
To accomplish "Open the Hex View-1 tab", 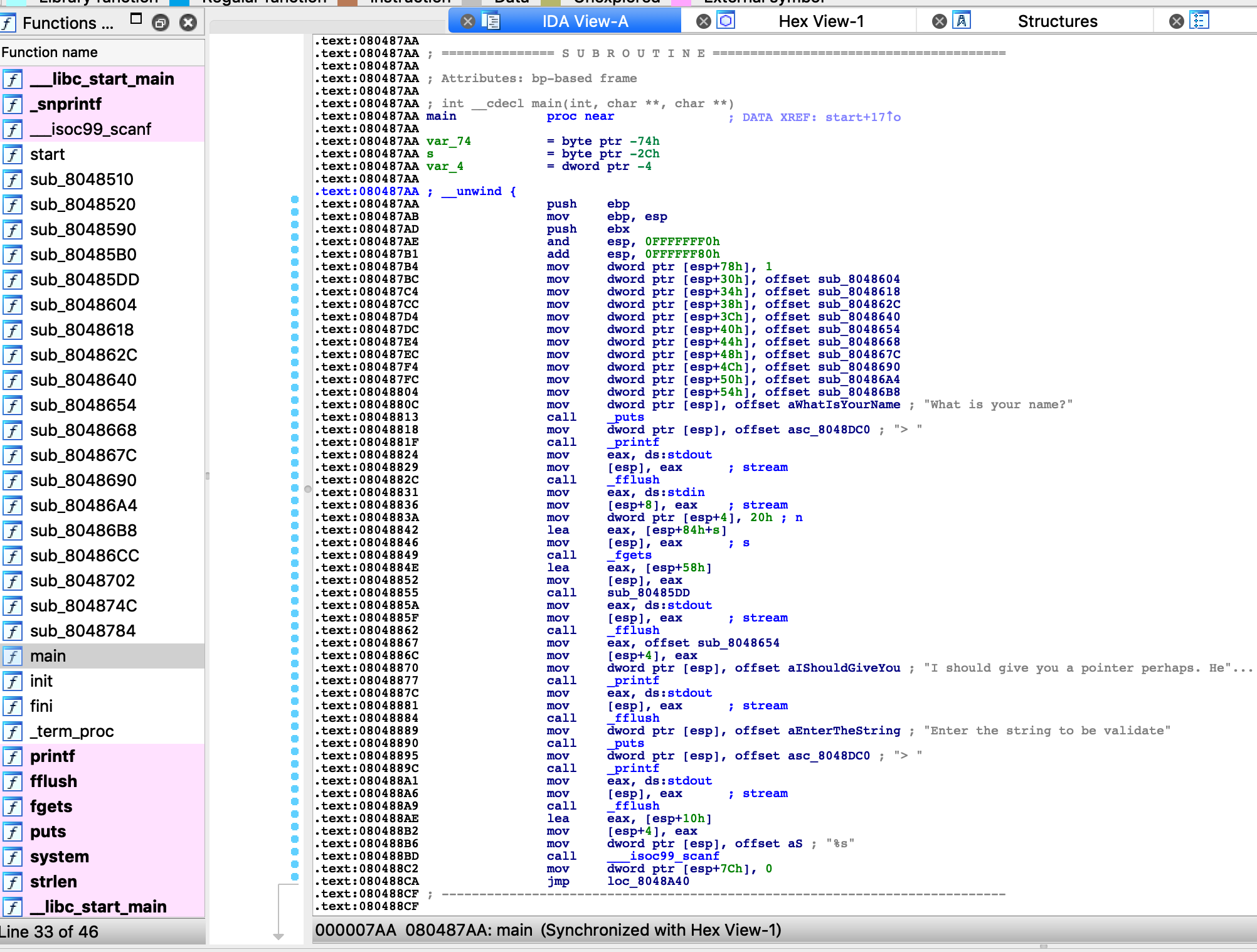I will 820,21.
